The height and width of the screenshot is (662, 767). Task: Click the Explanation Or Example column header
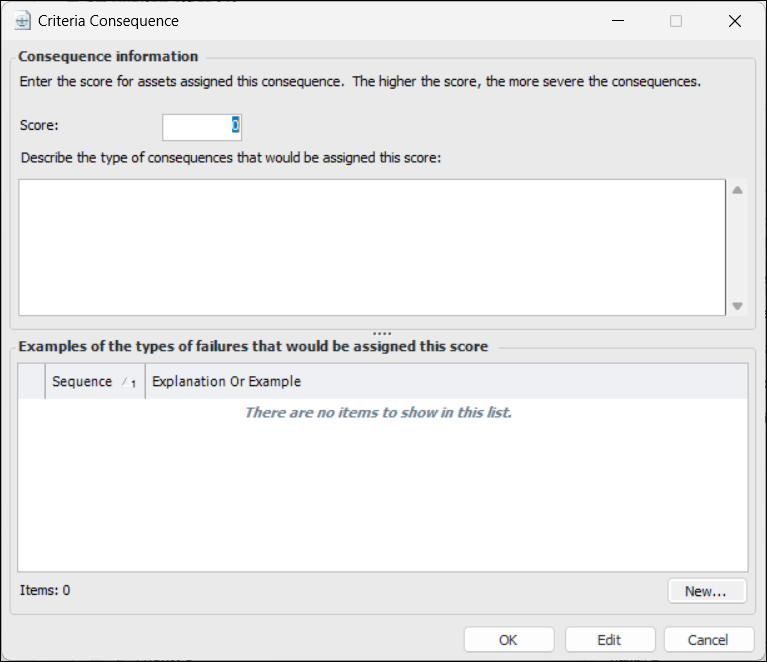click(226, 381)
